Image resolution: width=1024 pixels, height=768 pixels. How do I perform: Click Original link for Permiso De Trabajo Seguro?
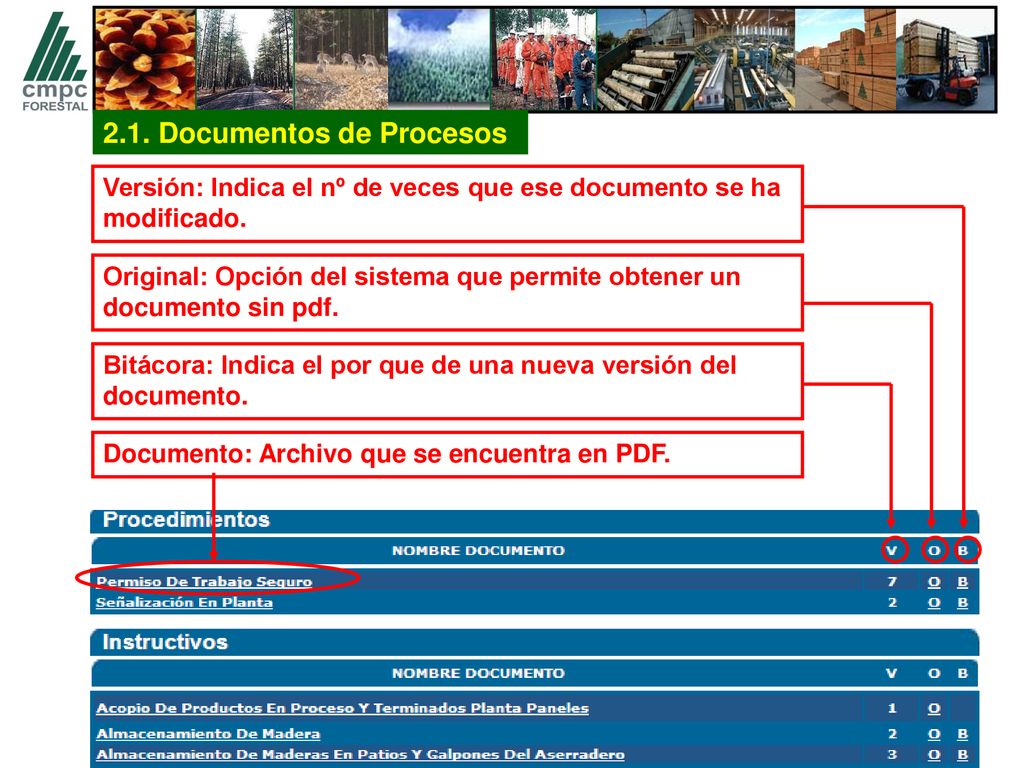[934, 581]
